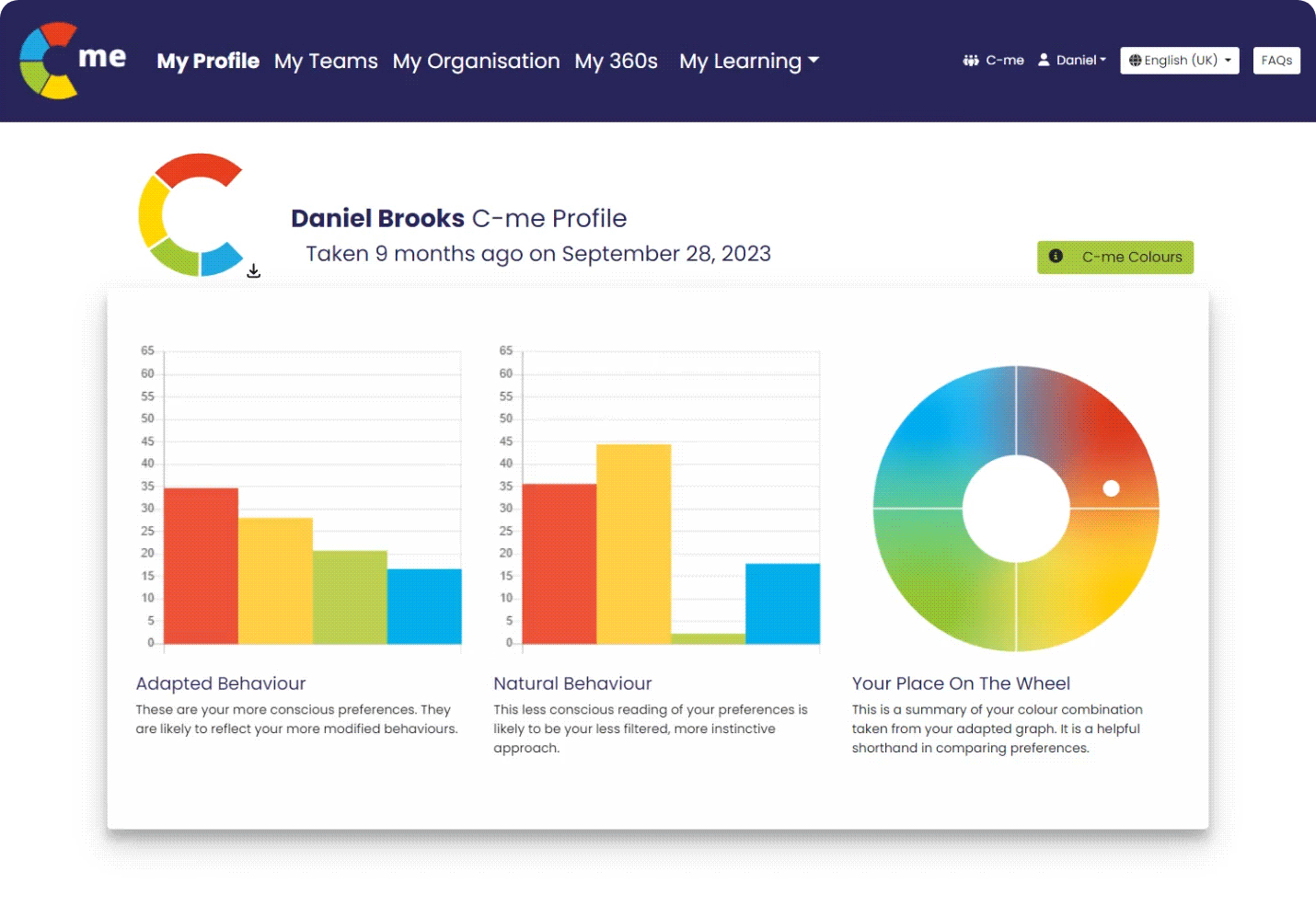Click green bar in Adapted Behaviour chart
The width and height of the screenshot is (1316, 906).
350,597
